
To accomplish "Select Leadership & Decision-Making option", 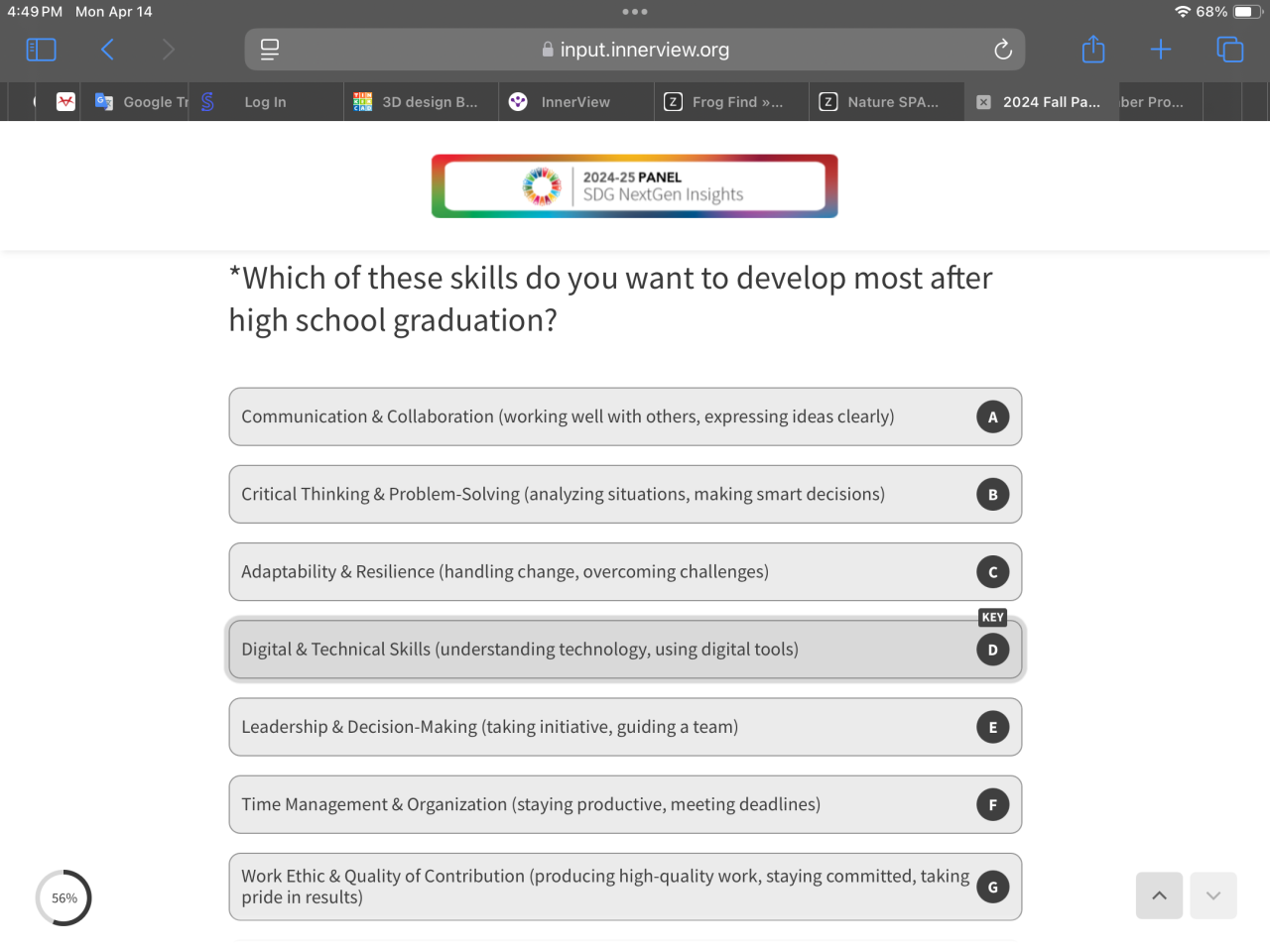I will pos(625,727).
